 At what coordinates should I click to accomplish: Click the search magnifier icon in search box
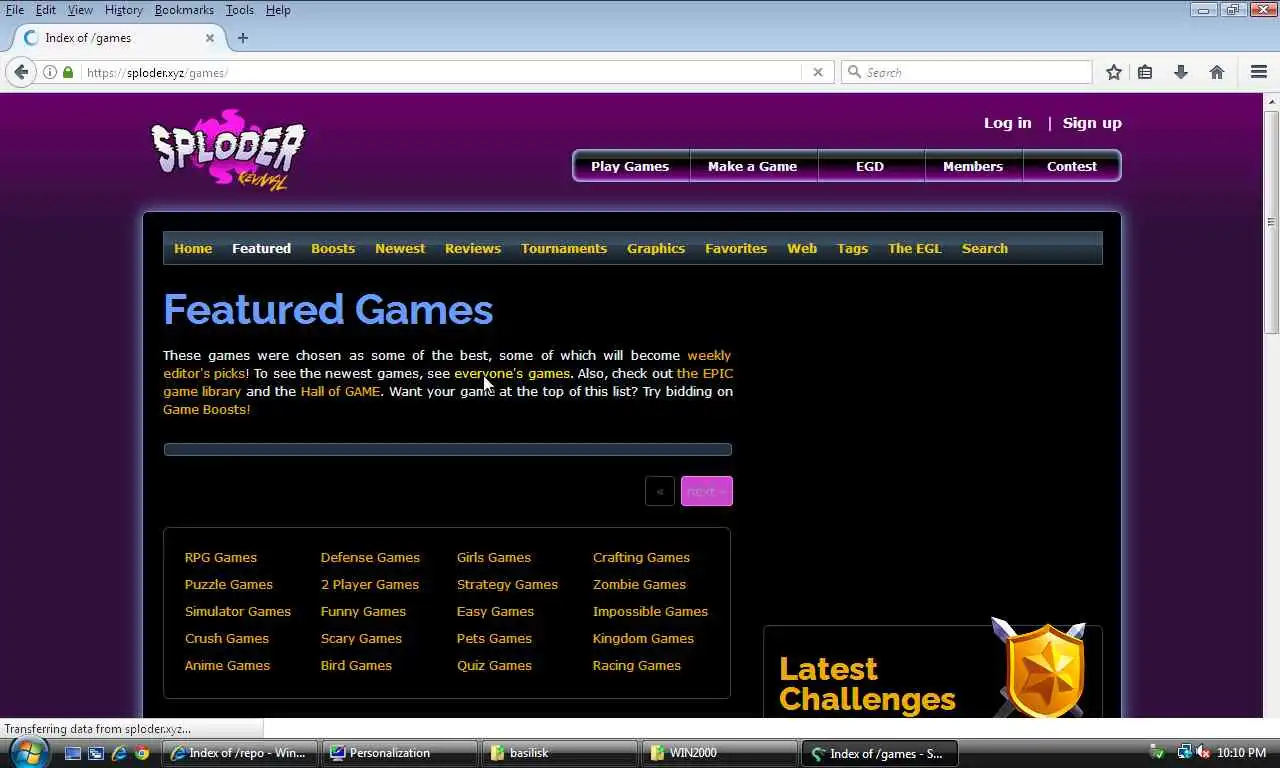point(854,72)
